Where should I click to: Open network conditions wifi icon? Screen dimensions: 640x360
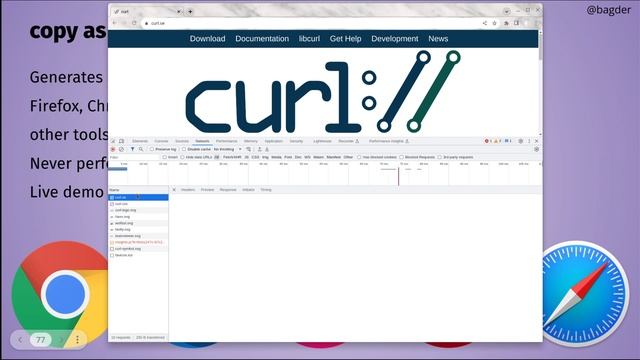tap(249, 149)
